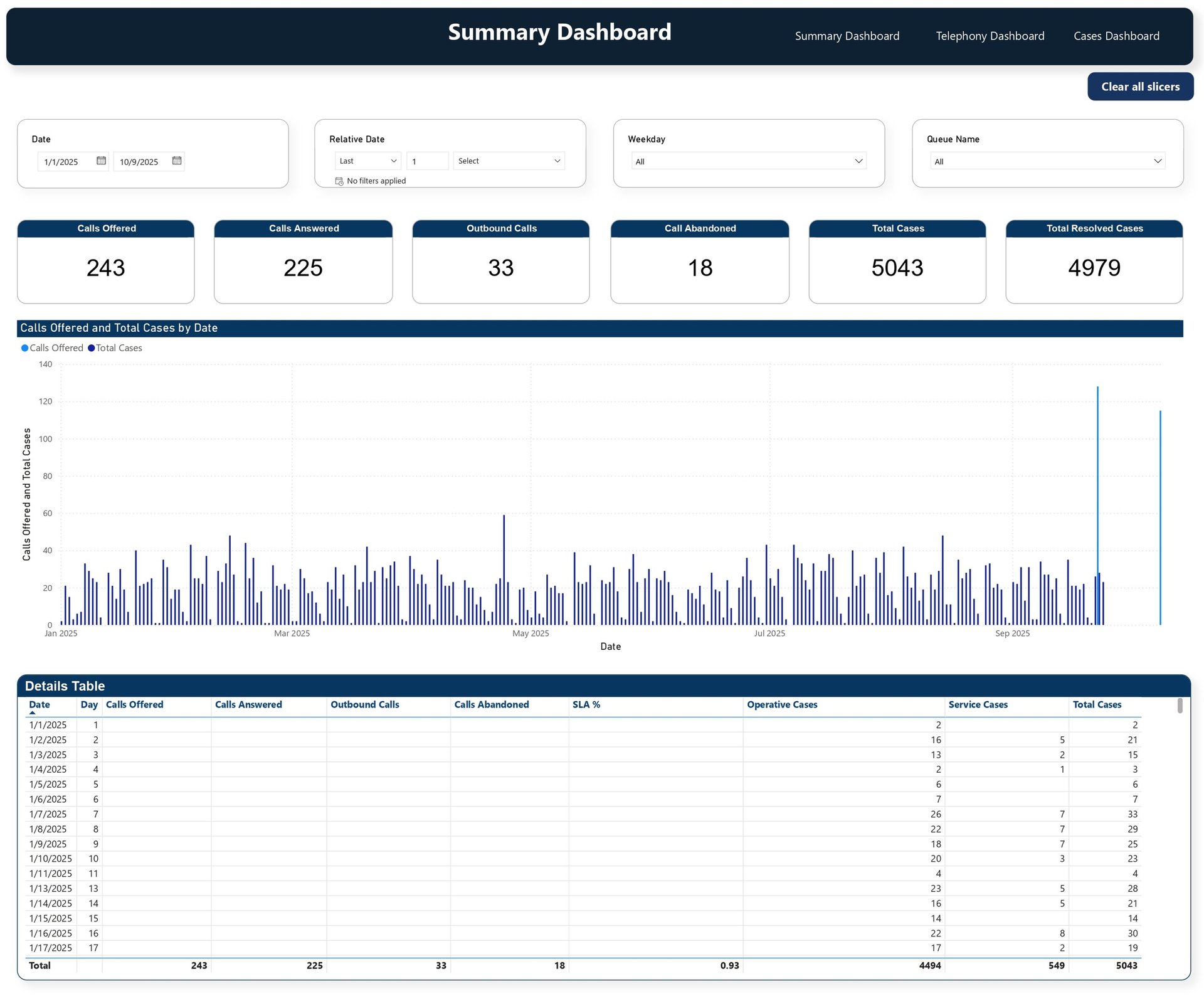
Task: Click Calls Offered legend dot
Action: point(24,348)
